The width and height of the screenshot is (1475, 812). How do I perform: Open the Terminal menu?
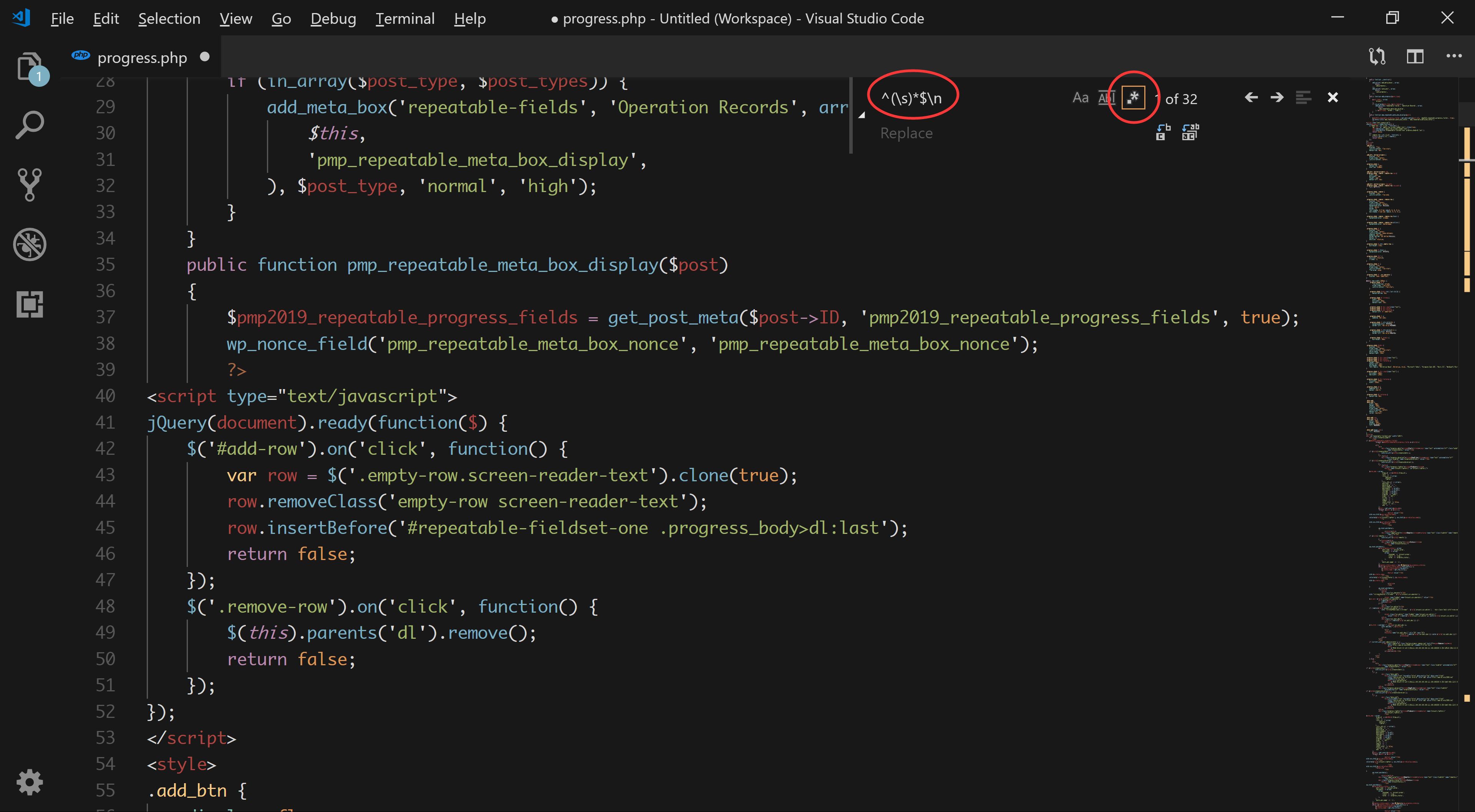click(x=405, y=19)
